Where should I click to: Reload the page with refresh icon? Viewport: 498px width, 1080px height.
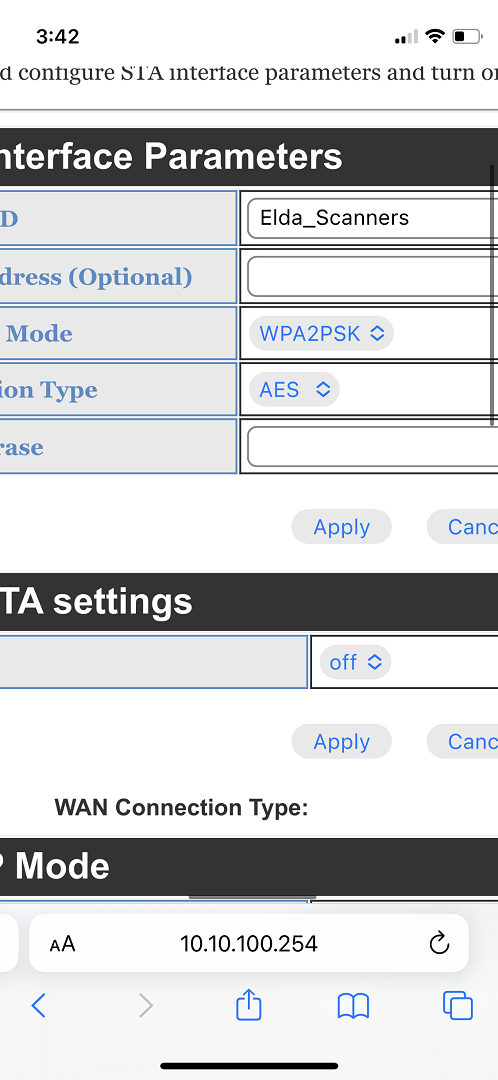pos(439,943)
